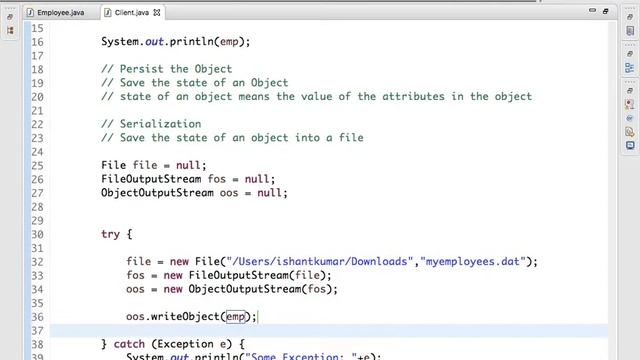Click the highlighted emp in oos.writeObject
Viewport: 640px width, 360px height.
click(x=236, y=317)
